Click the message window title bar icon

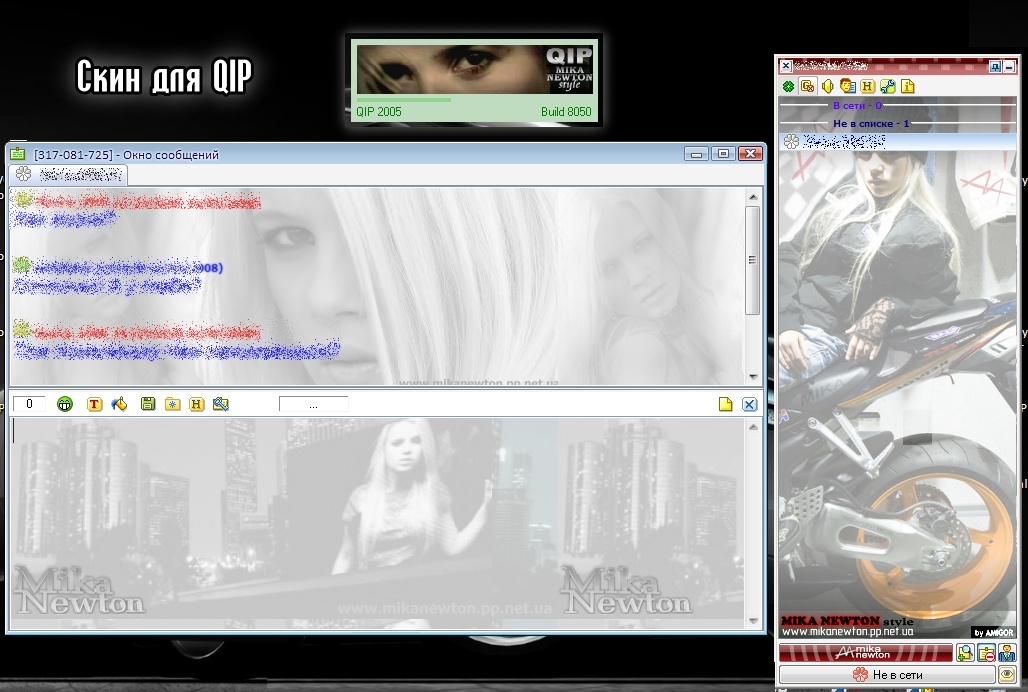[18, 154]
